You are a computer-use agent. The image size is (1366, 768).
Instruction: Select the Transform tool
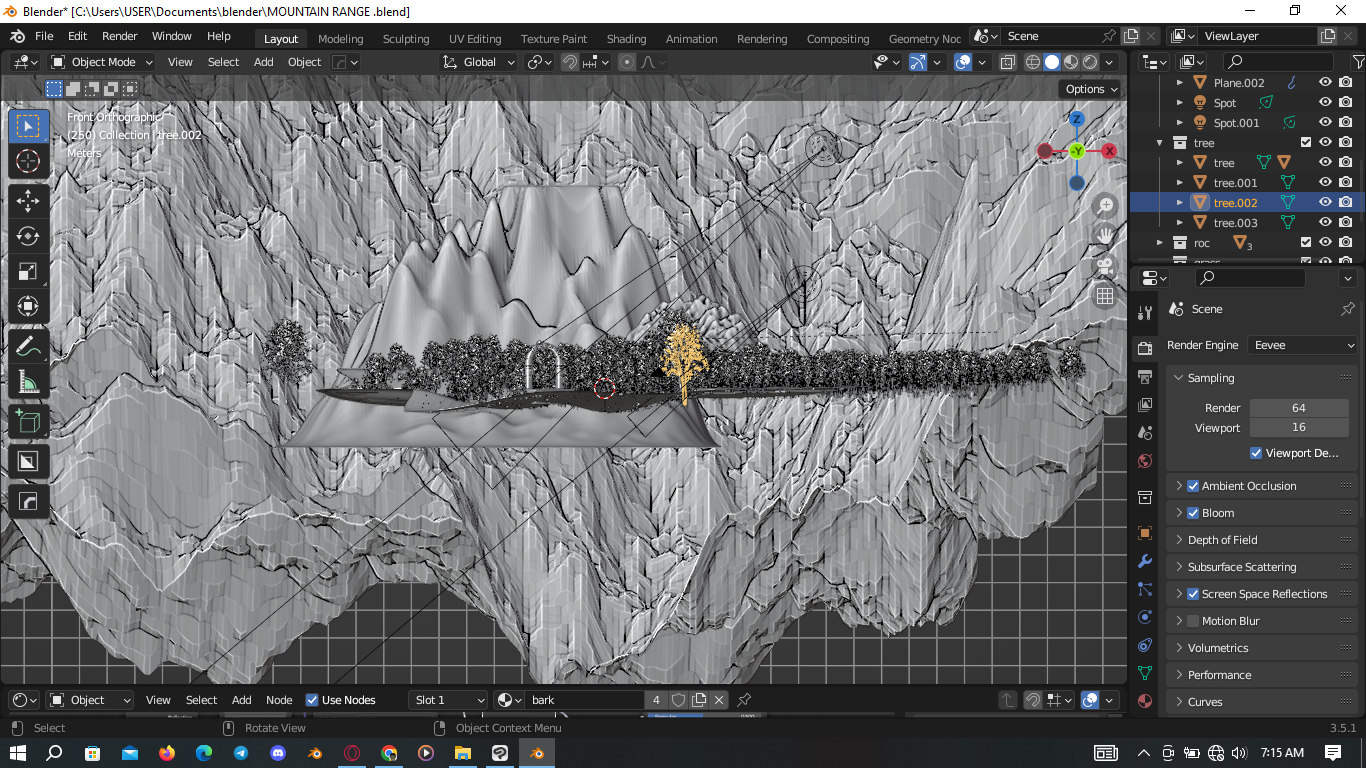tap(28, 306)
